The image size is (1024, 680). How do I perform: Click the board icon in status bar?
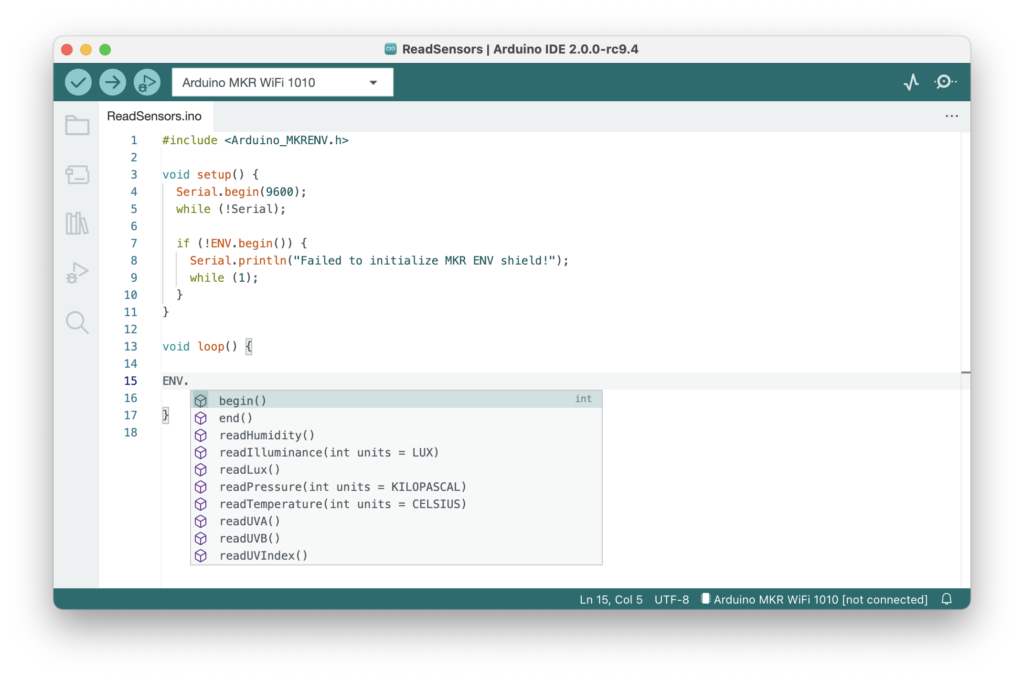pos(705,599)
